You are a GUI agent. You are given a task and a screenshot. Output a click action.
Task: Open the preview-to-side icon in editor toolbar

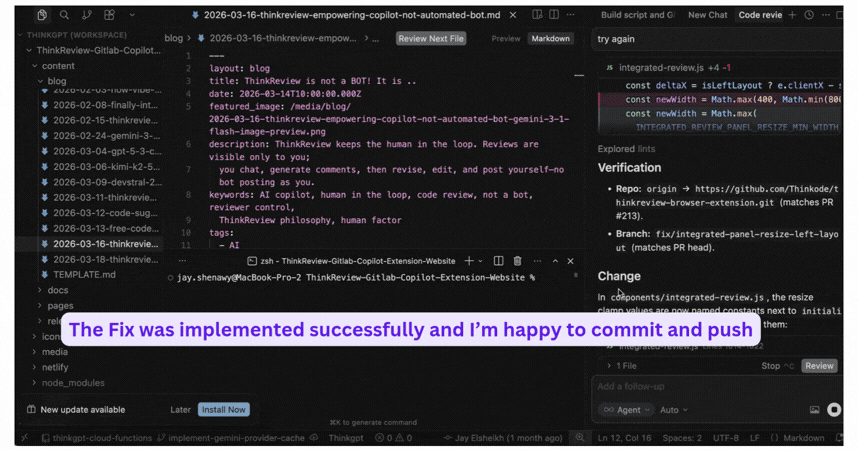click(x=537, y=15)
